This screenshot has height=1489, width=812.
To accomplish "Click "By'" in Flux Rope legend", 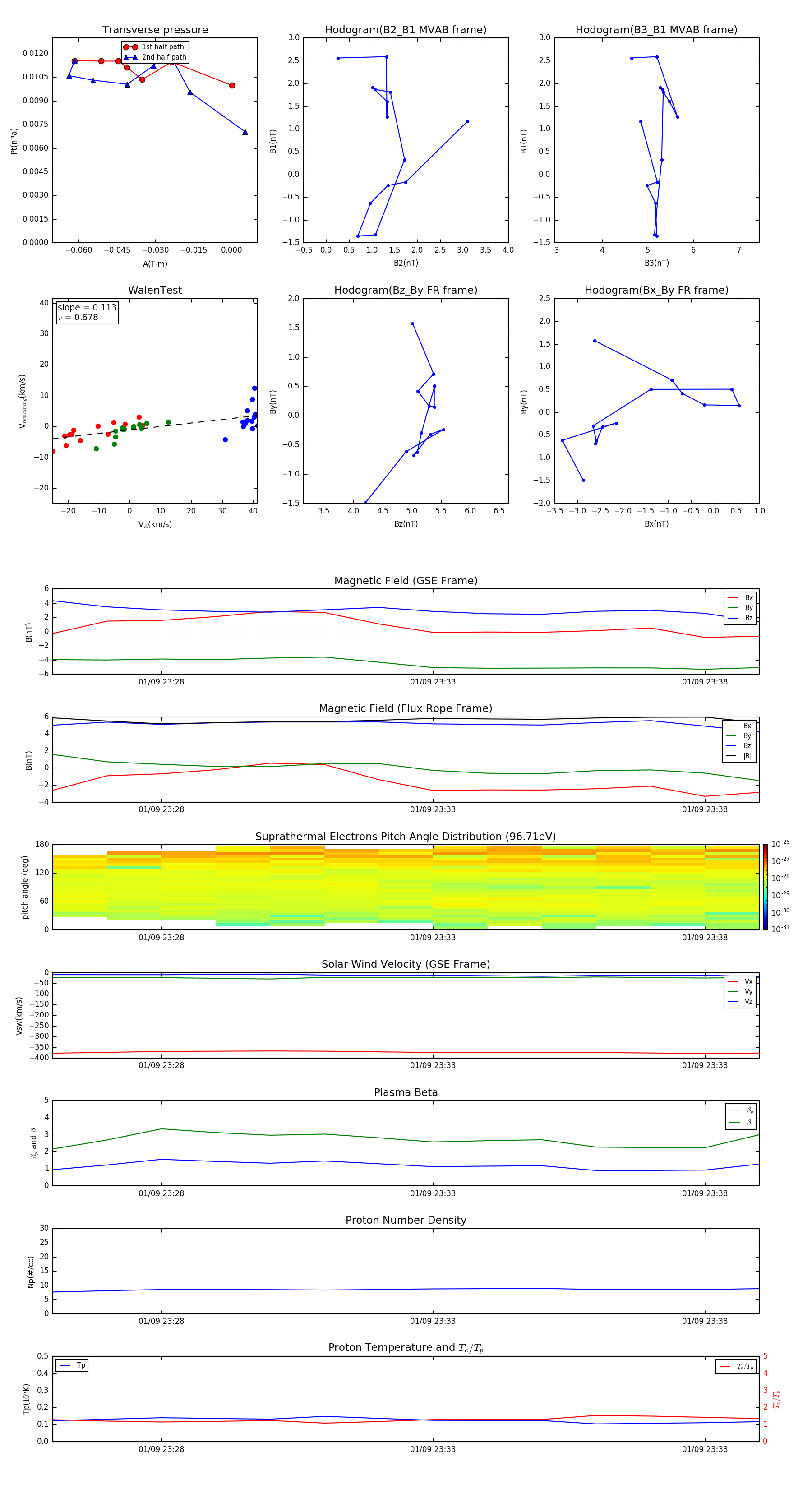I will pos(740,736).
